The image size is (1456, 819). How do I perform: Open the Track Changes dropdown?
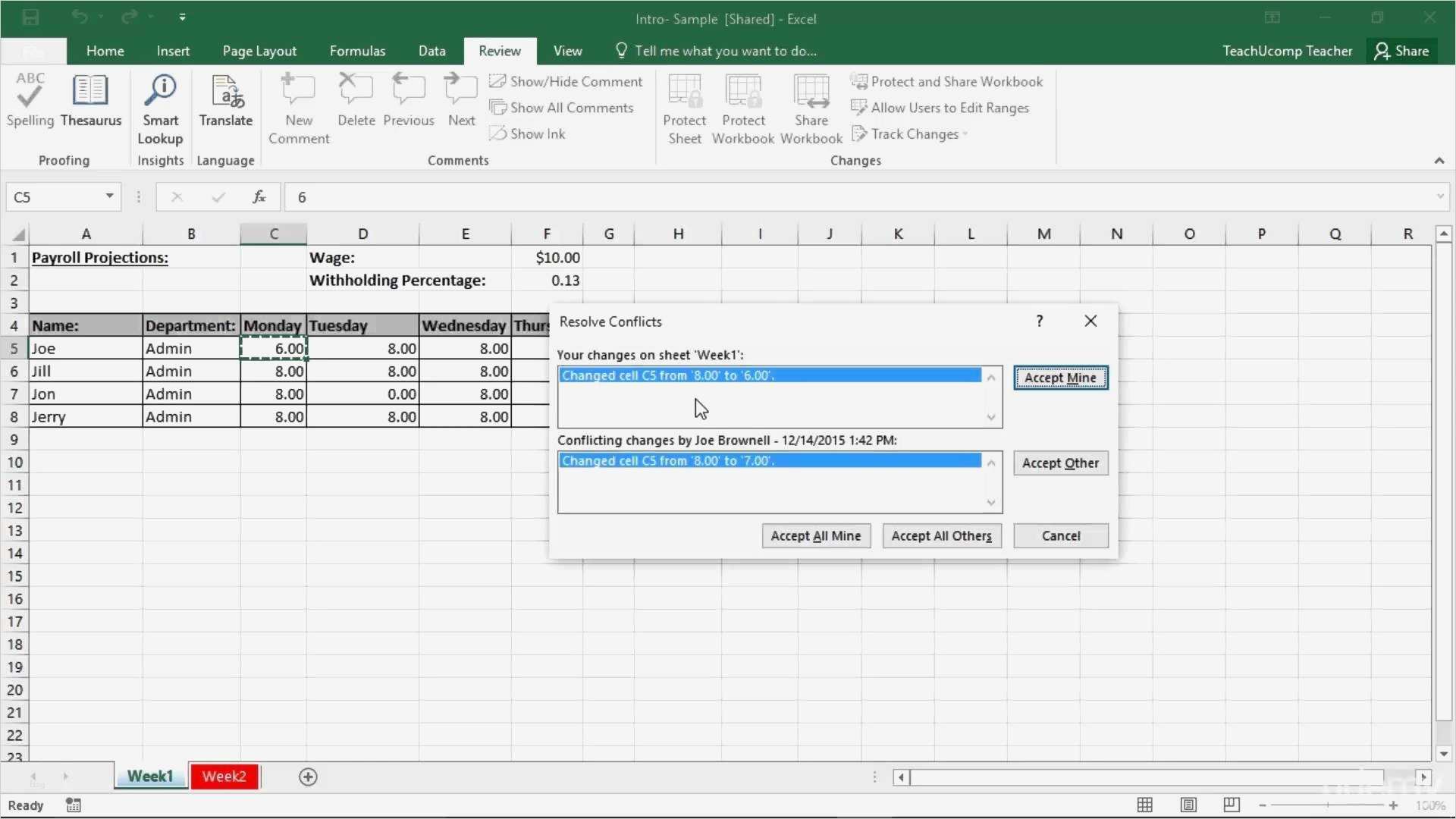click(x=915, y=134)
